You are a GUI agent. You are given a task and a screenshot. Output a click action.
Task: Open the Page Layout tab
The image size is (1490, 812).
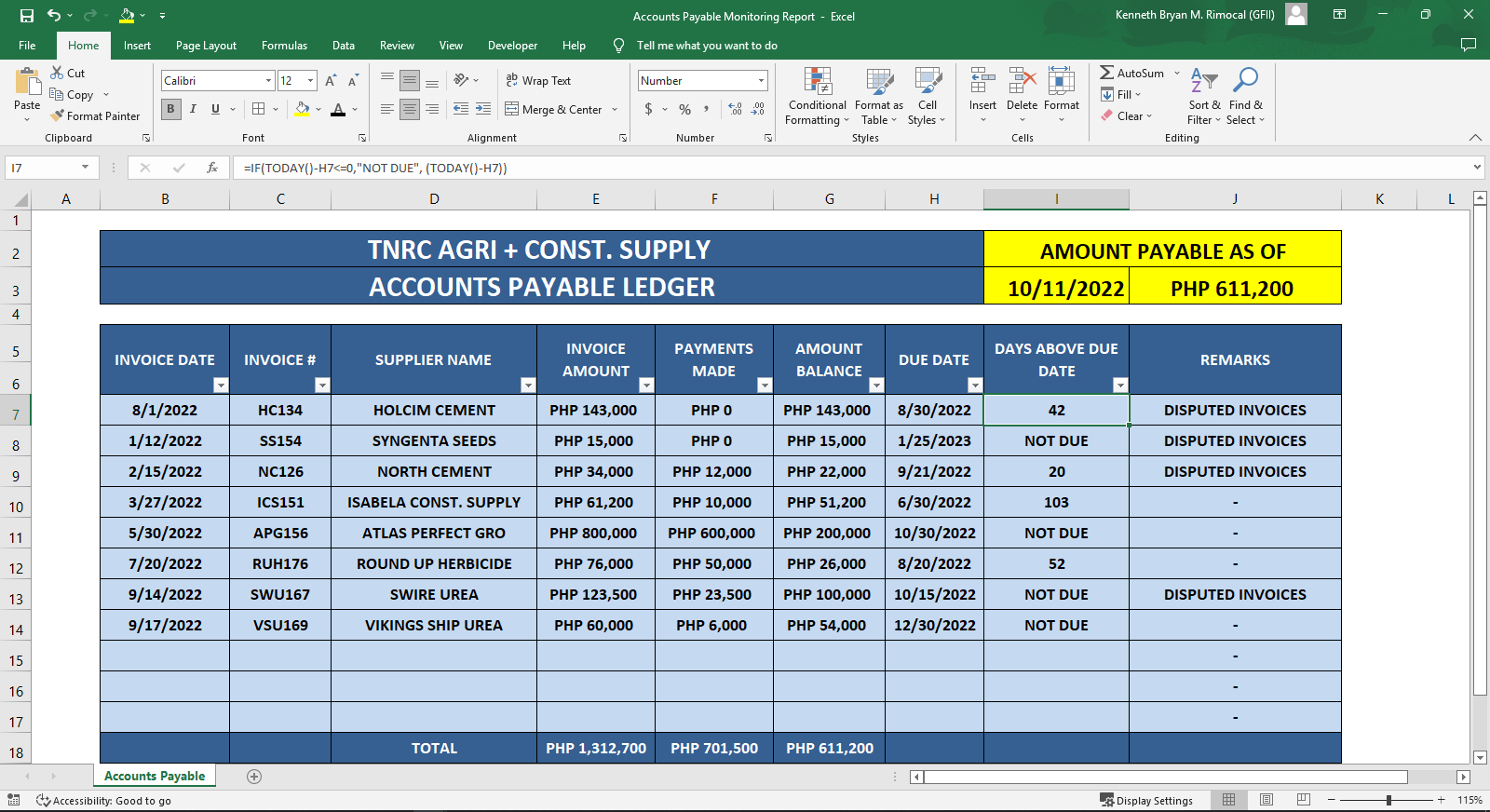(206, 46)
